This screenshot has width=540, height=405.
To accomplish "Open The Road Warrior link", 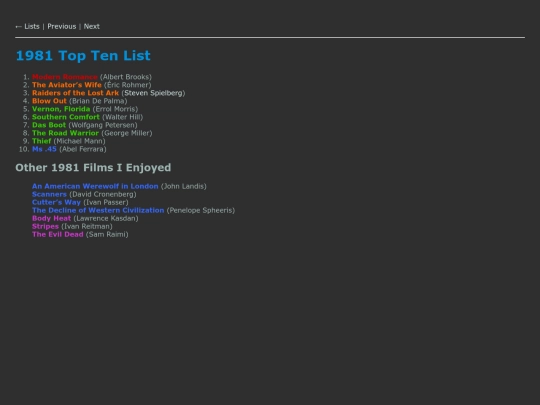I will [65, 133].
